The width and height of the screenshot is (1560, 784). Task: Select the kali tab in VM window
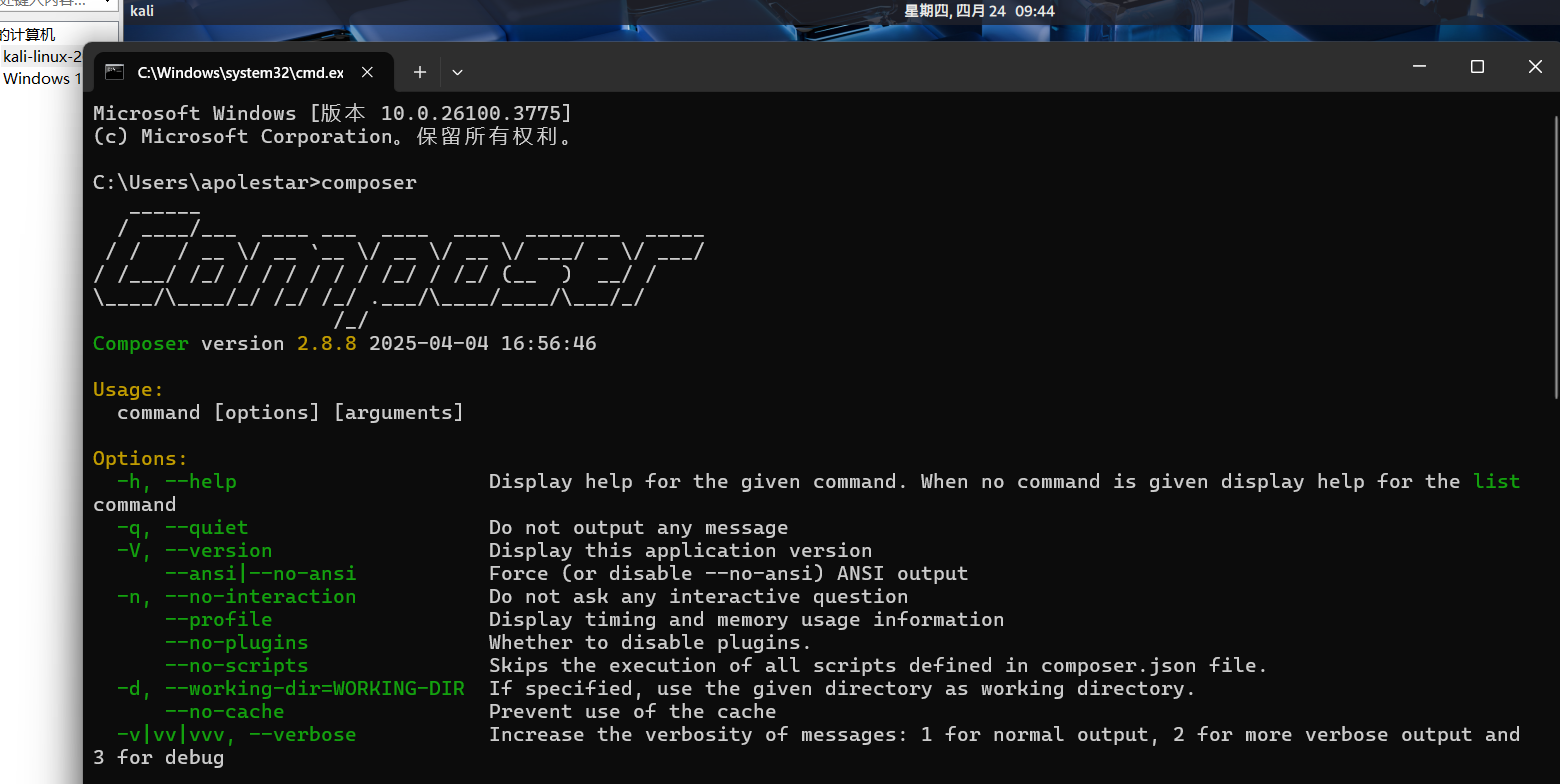(x=142, y=11)
